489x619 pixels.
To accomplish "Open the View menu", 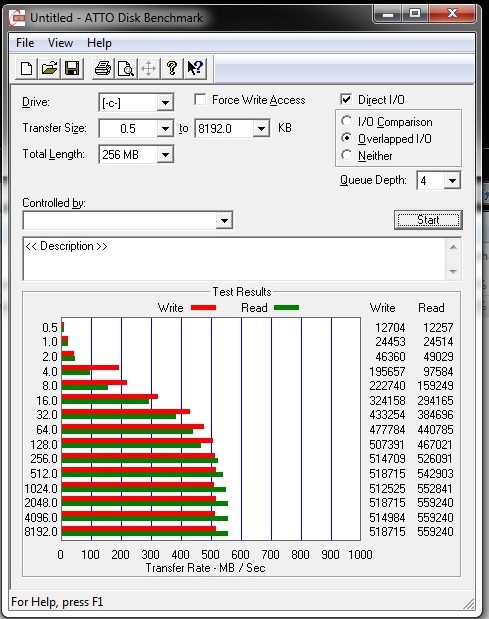I will point(60,43).
